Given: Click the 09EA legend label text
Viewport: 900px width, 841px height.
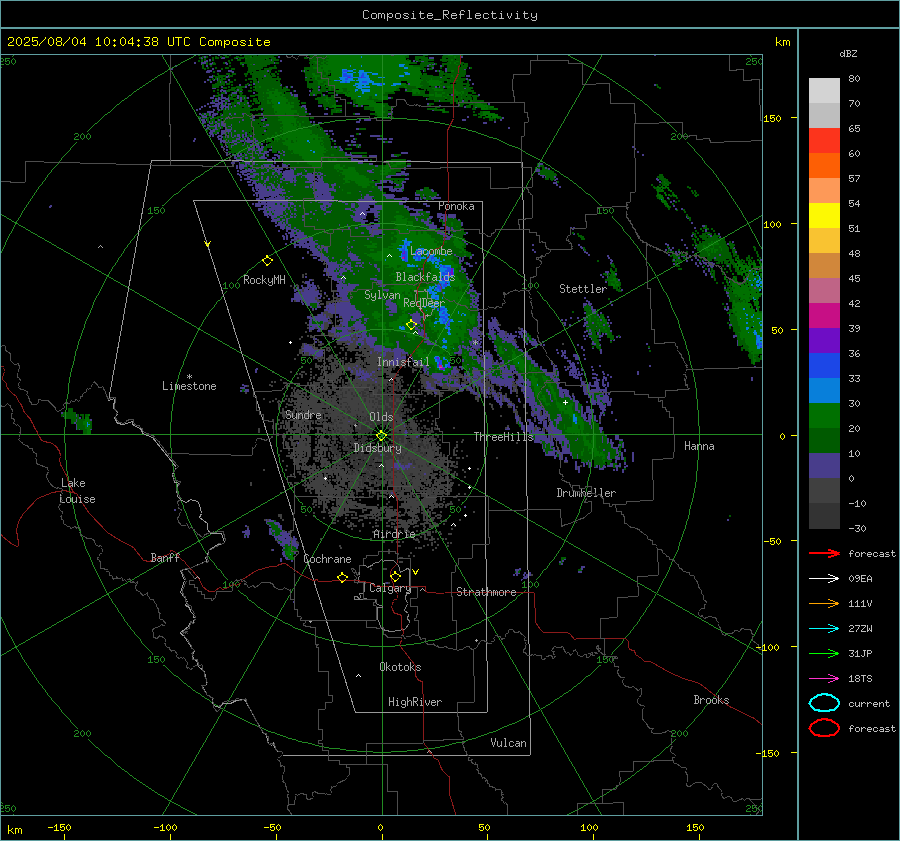Looking at the screenshot, I should point(860,579).
